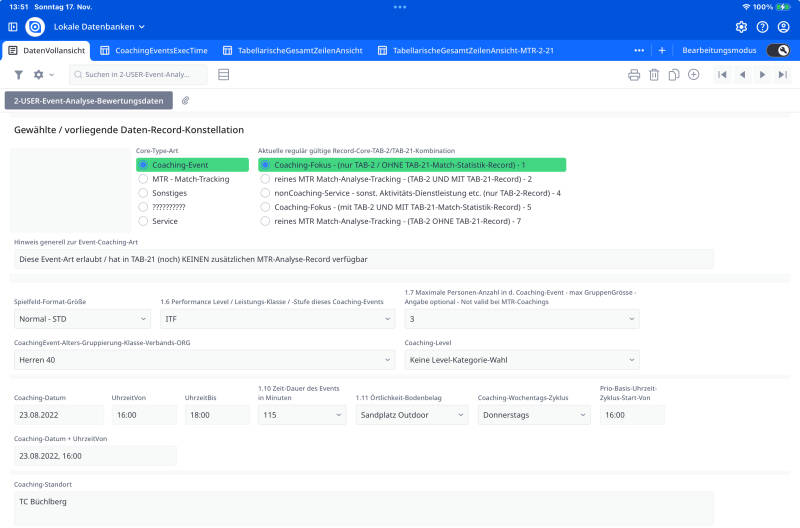Toggle the sidebar panel icon

[13, 26]
